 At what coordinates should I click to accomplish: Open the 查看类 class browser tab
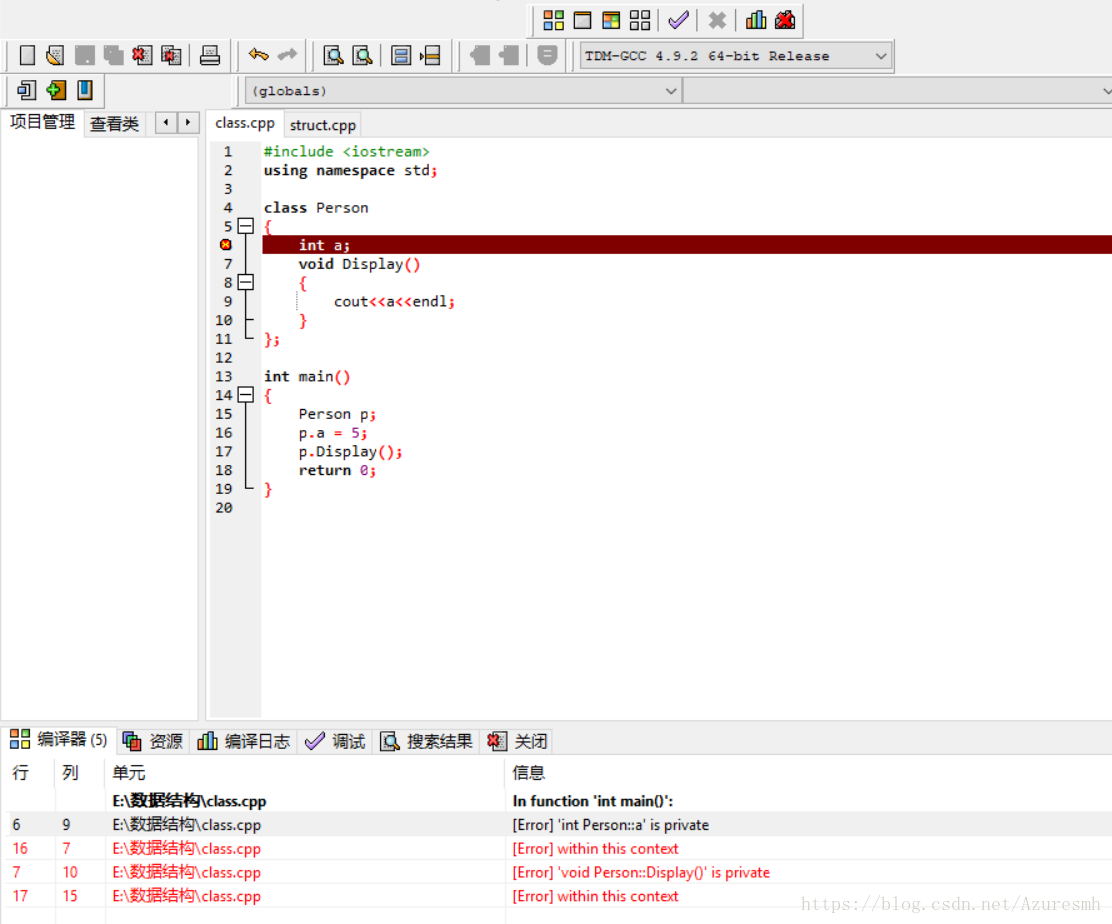(114, 124)
